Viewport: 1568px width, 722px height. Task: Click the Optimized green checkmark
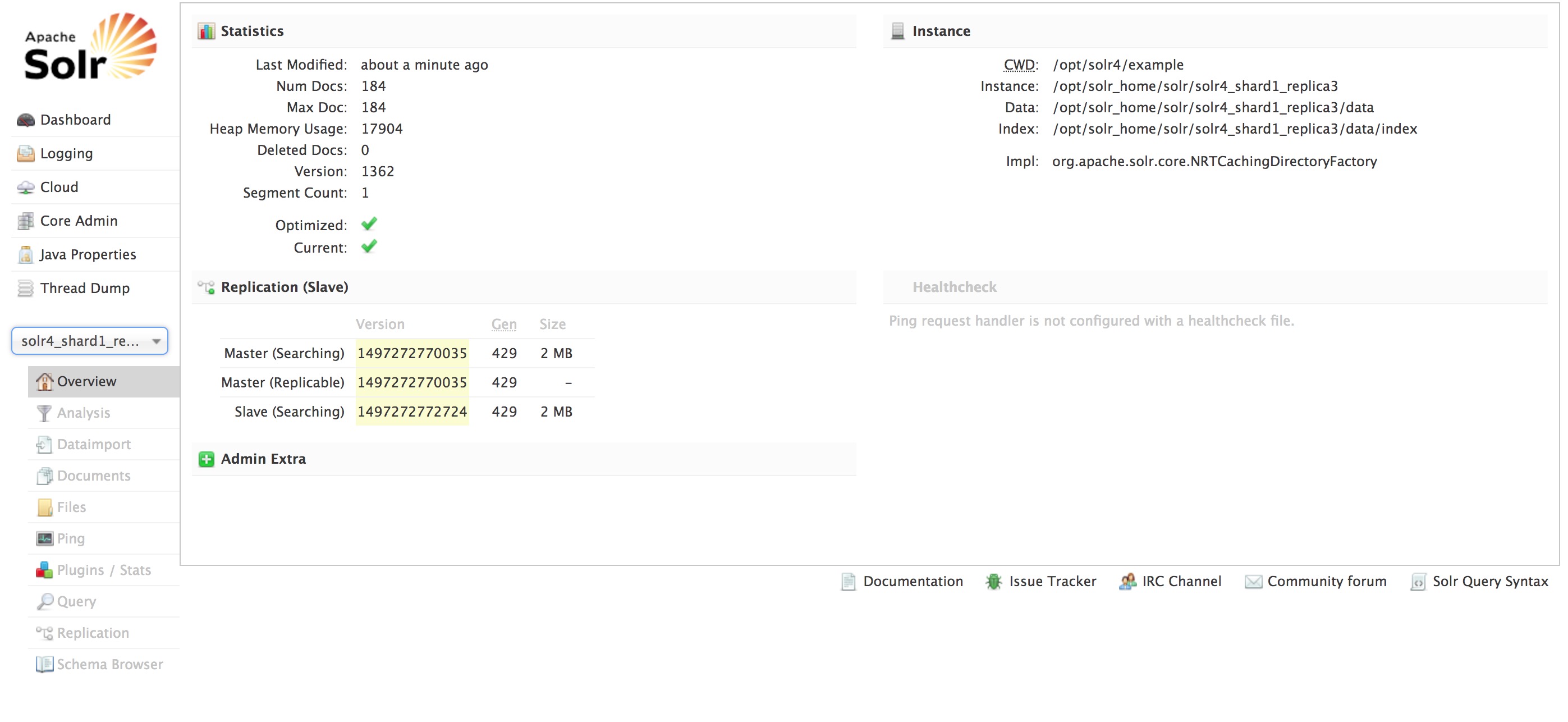tap(369, 224)
